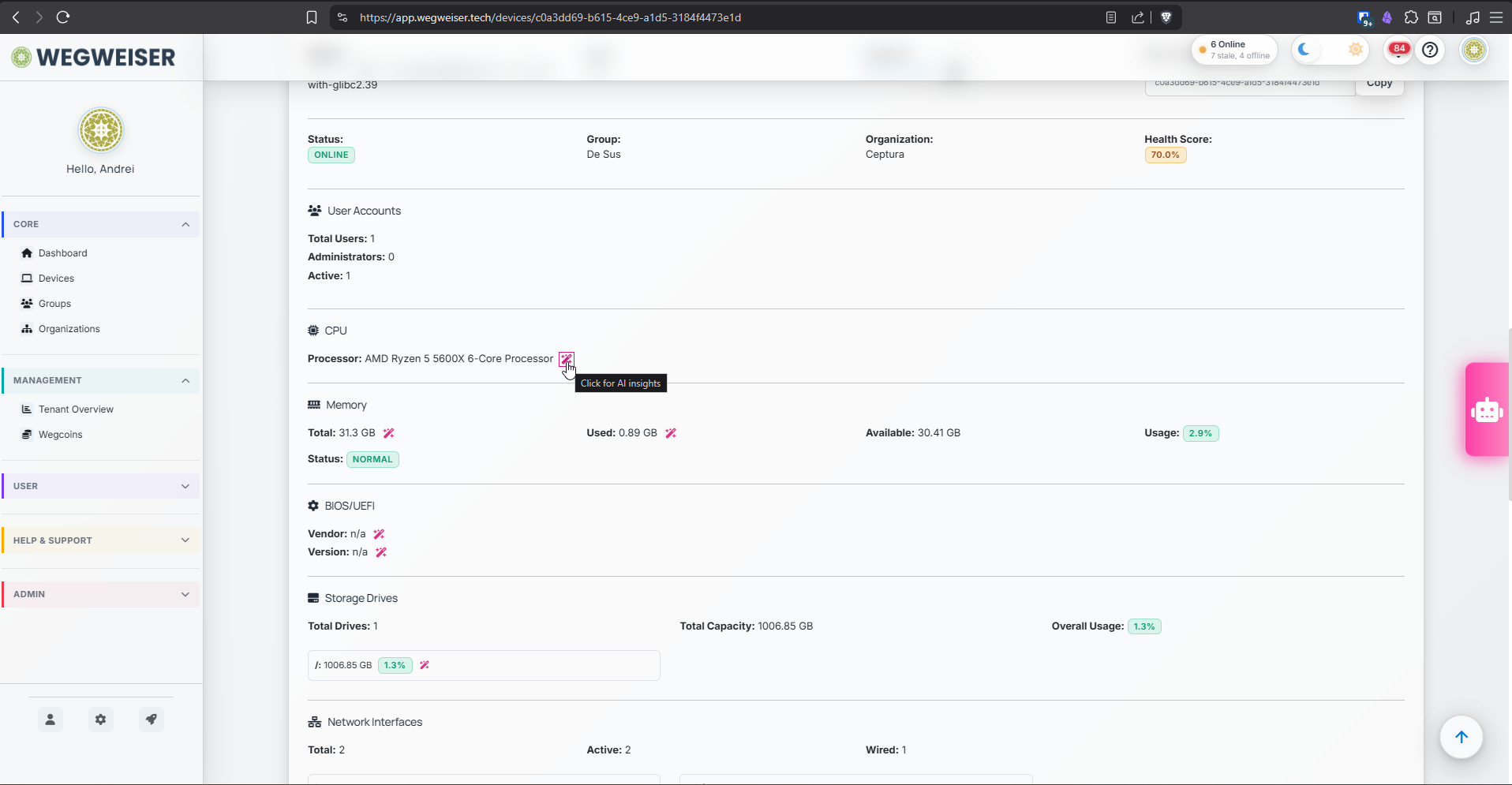The height and width of the screenshot is (785, 1512).
Task: Click the notifications badge showing 84
Action: click(1398, 50)
